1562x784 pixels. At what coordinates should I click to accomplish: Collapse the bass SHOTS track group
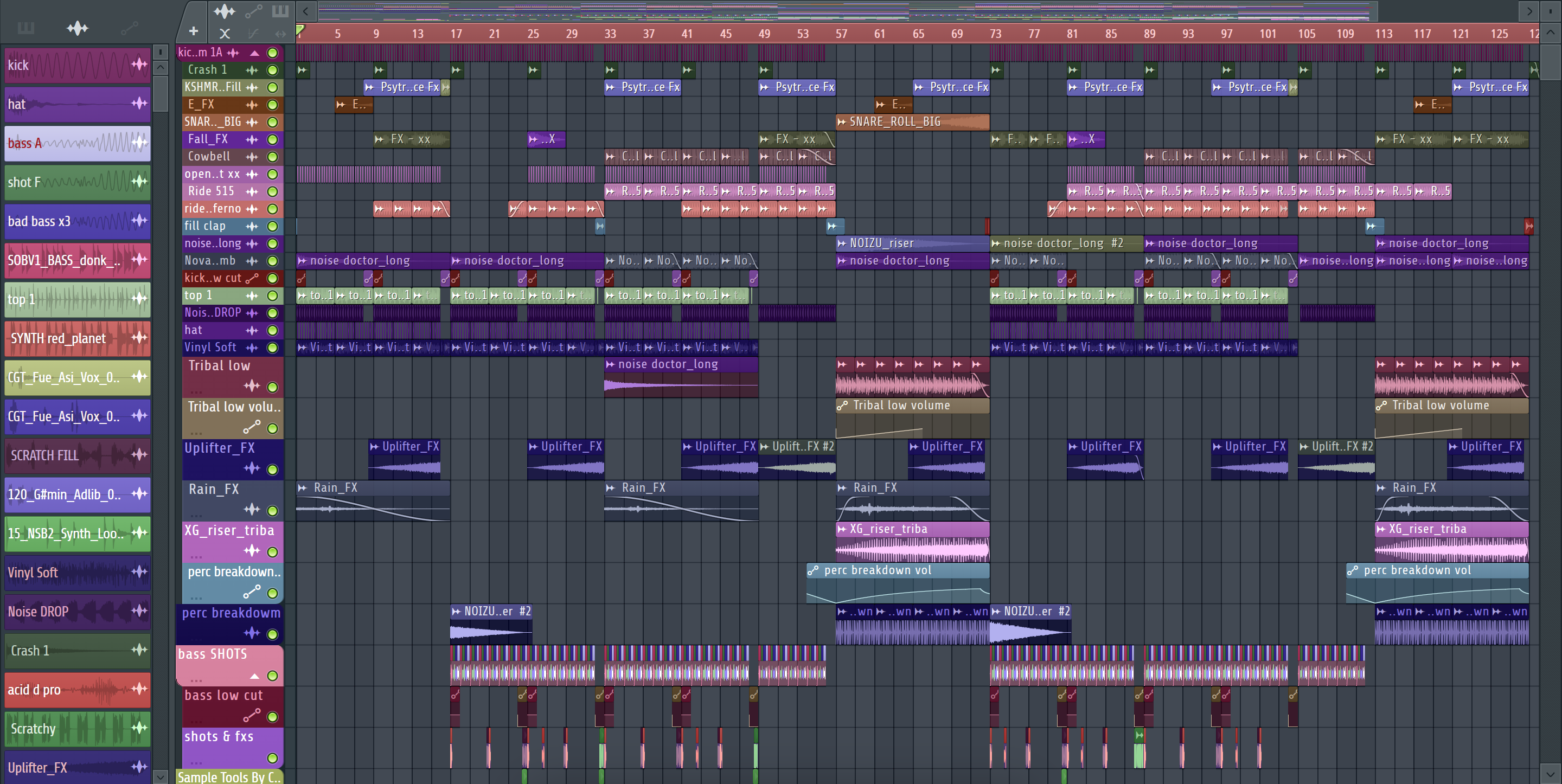point(255,676)
